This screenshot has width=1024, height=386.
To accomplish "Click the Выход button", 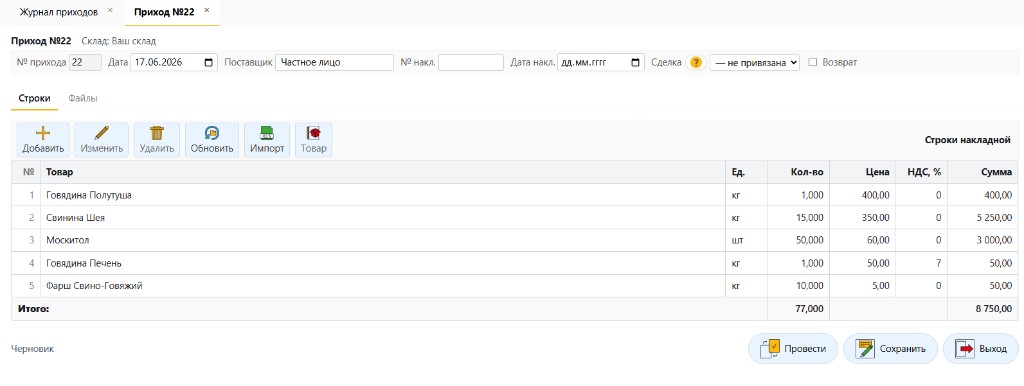I will 980,349.
